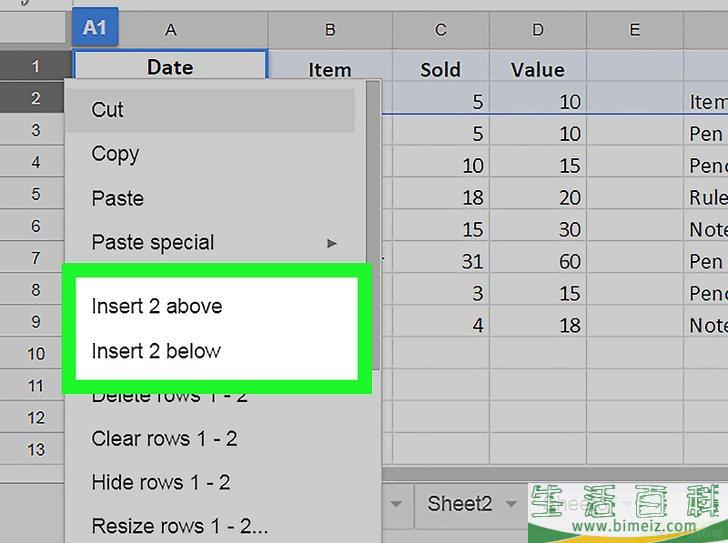Click the Sold header cell
Screen dimensions: 728x543
[x=440, y=70]
